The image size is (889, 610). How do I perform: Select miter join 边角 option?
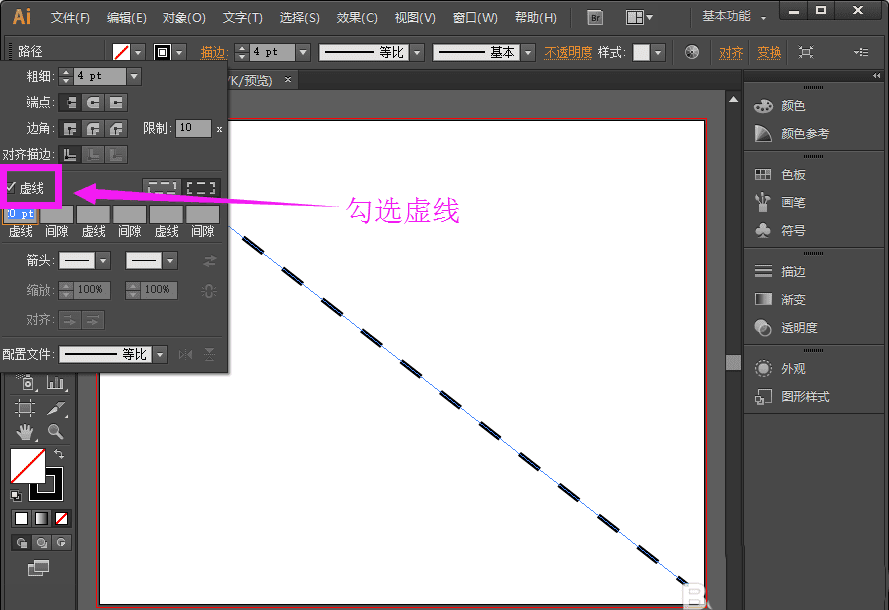click(70, 129)
